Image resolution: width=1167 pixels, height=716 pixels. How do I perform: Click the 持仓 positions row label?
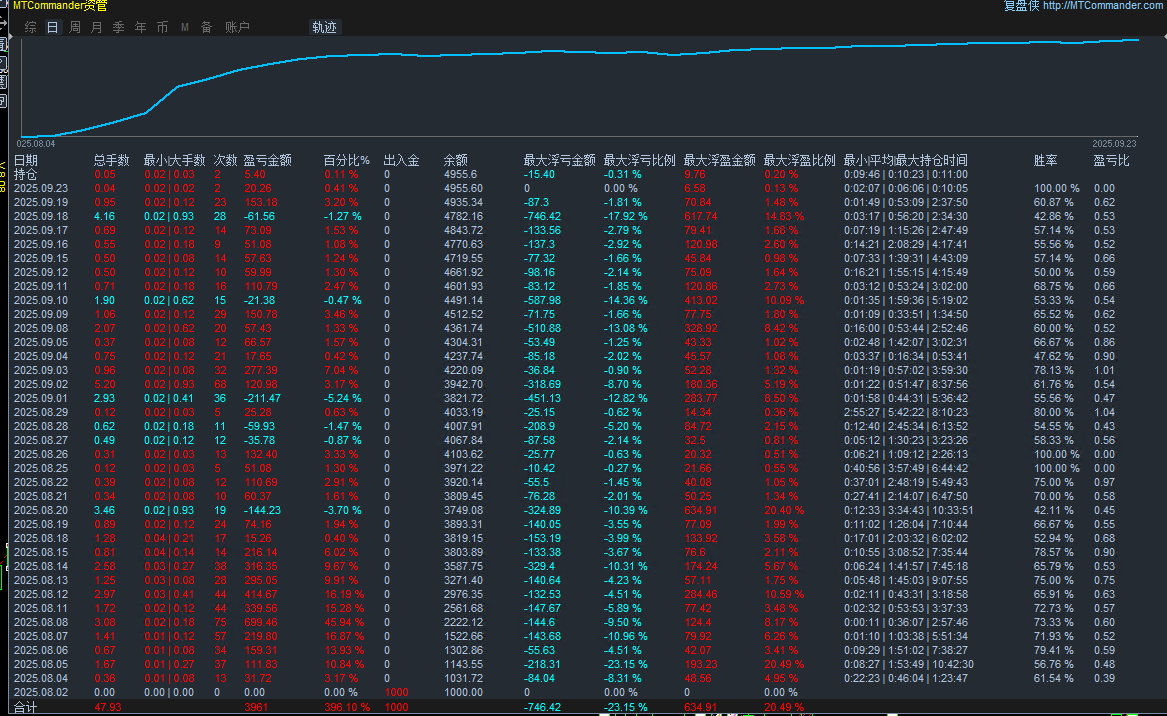[26, 174]
